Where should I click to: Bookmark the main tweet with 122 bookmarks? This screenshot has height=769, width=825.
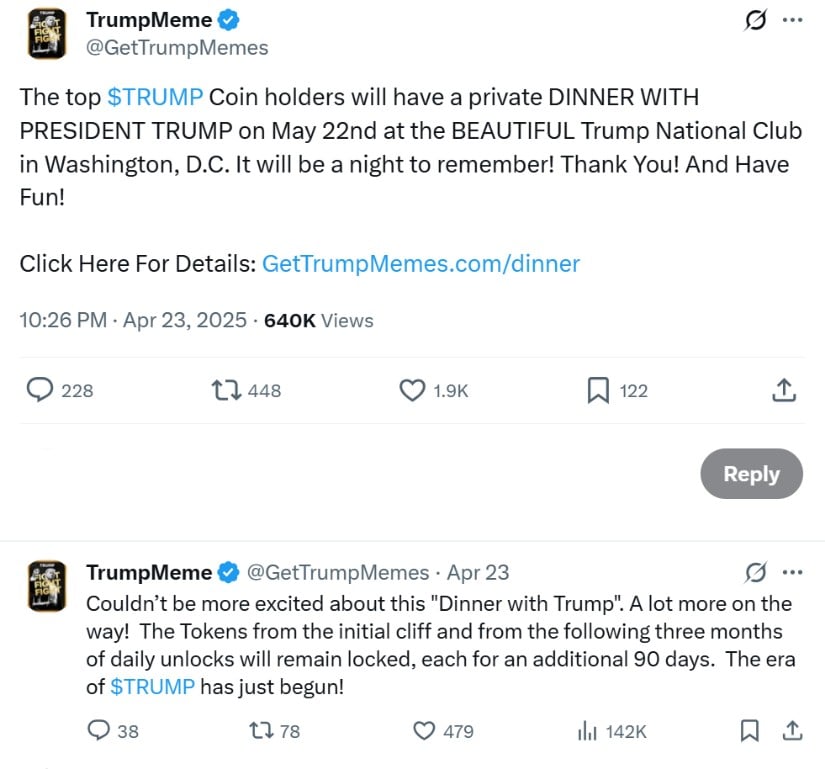[598, 390]
